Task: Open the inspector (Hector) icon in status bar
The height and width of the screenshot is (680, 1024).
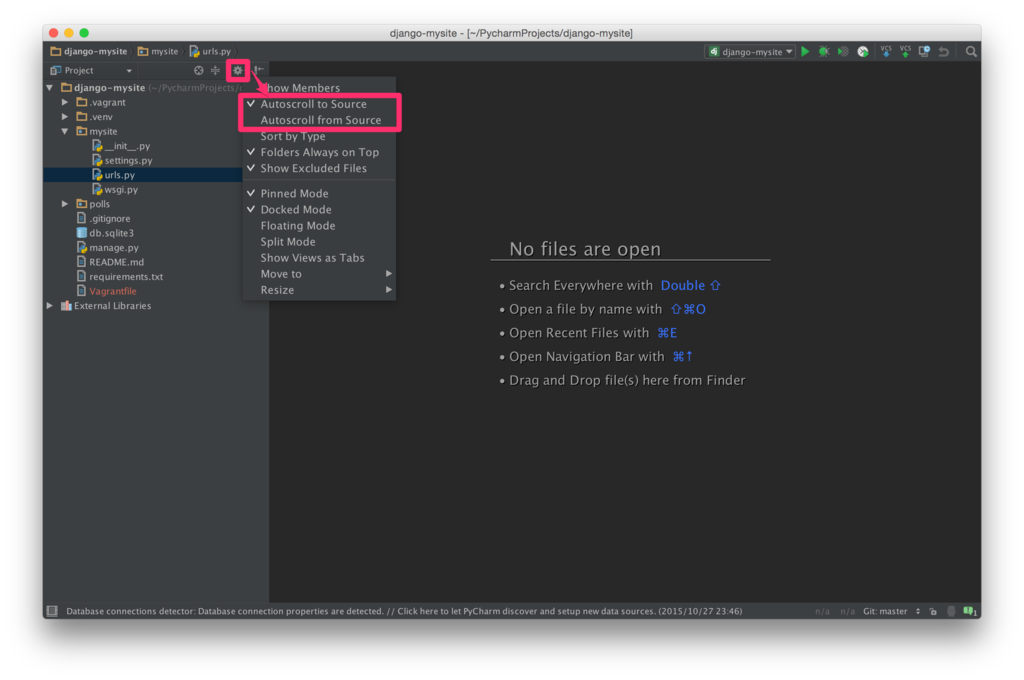Action: 951,611
